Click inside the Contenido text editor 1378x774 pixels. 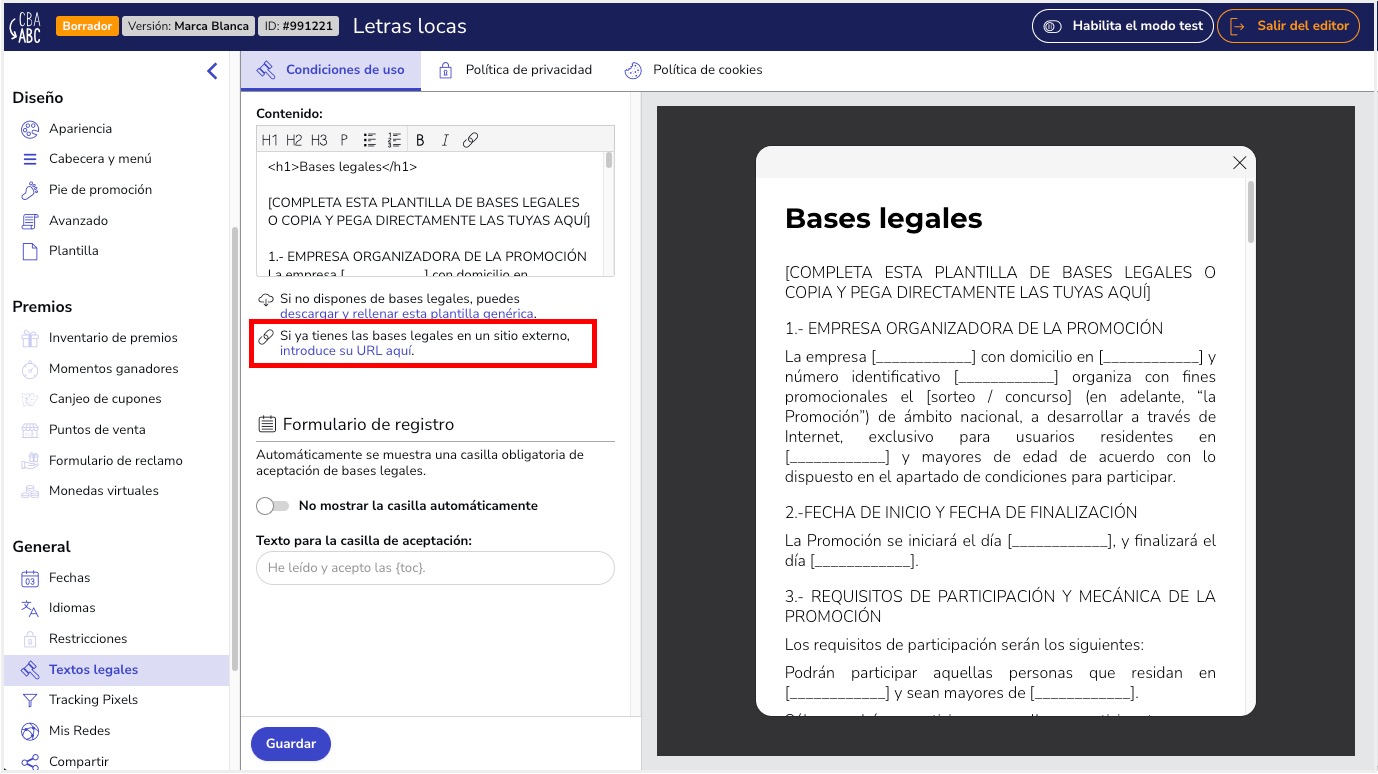[x=430, y=213]
